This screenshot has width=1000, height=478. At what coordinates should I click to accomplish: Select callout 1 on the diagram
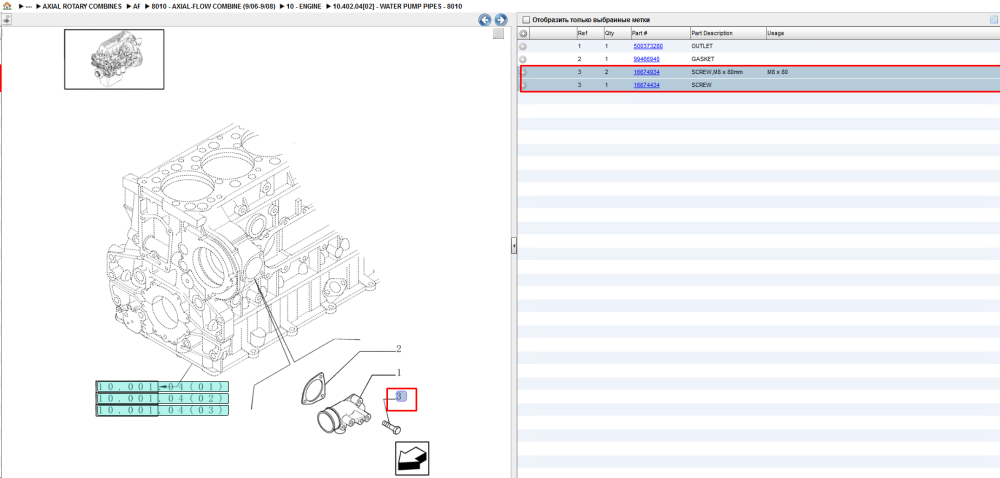pos(399,373)
